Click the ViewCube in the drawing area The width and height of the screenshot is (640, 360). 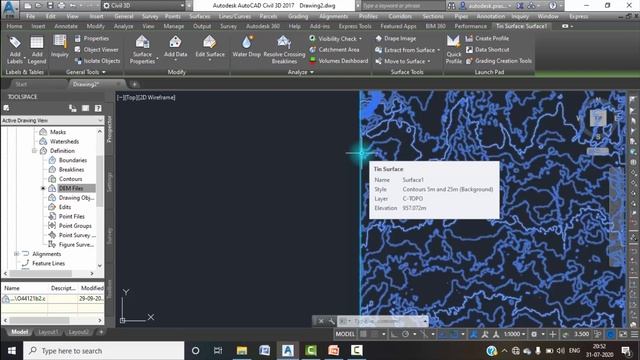click(598, 118)
